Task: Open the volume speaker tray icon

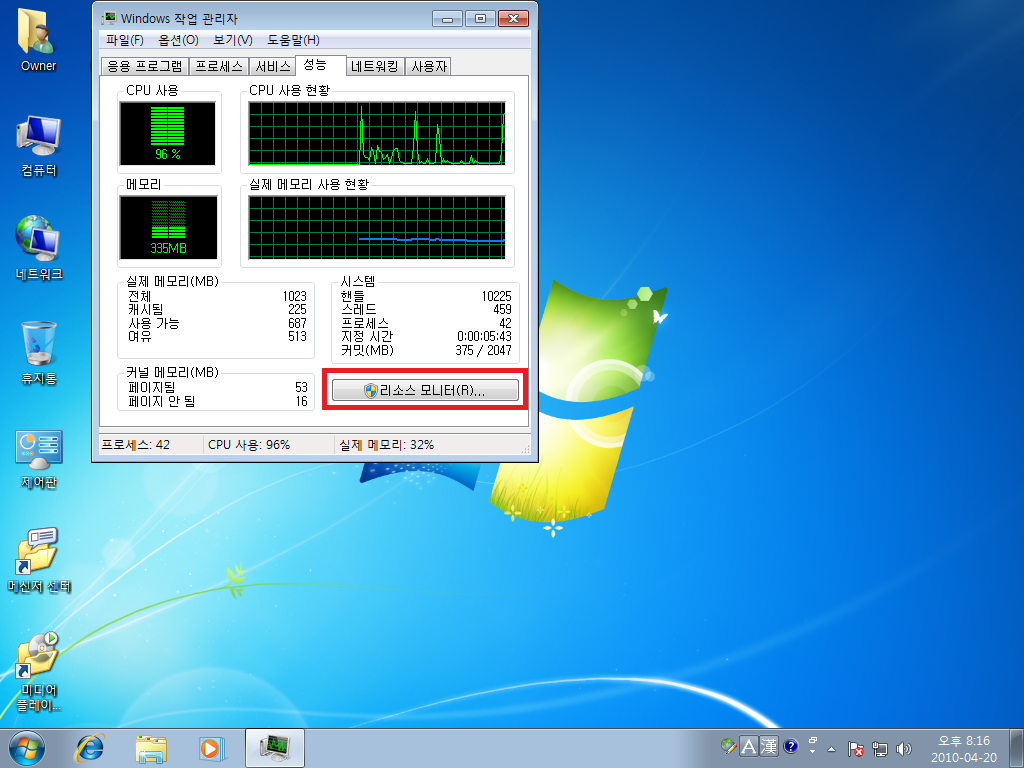Action: point(904,748)
